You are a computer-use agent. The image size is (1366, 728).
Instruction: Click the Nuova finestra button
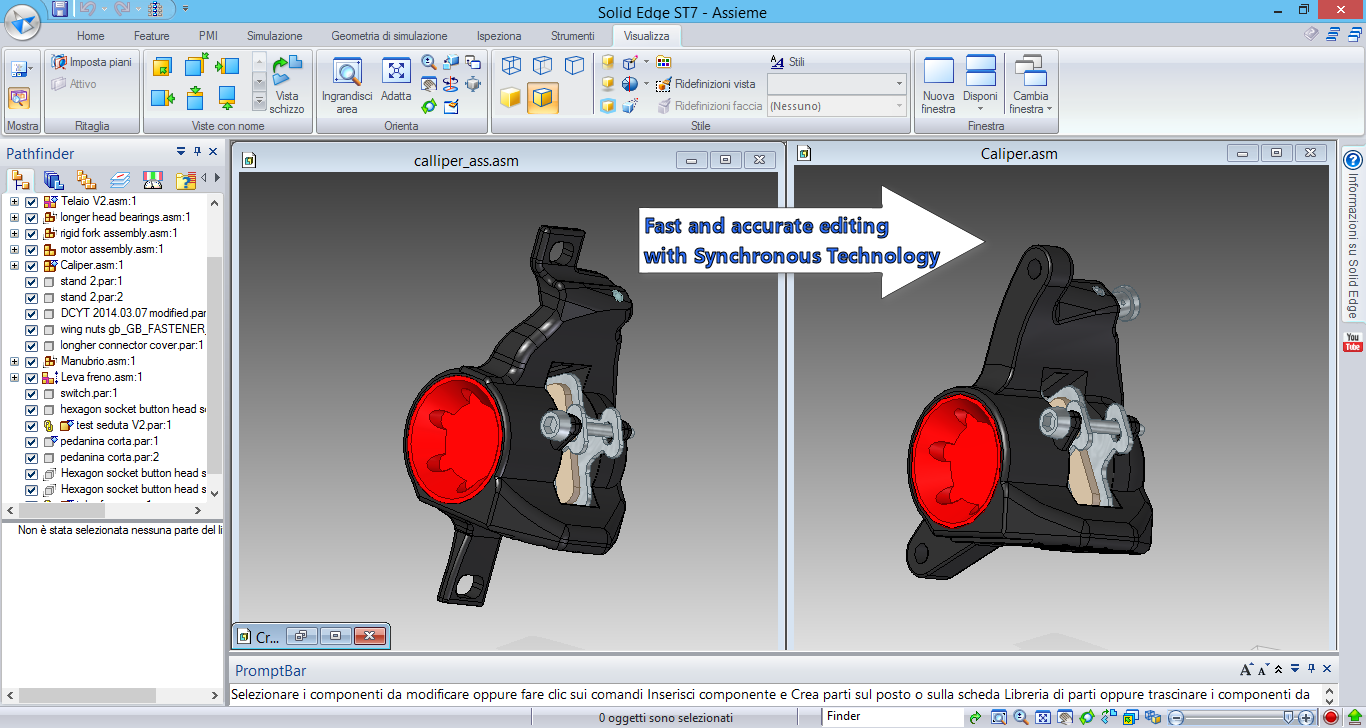tap(938, 86)
